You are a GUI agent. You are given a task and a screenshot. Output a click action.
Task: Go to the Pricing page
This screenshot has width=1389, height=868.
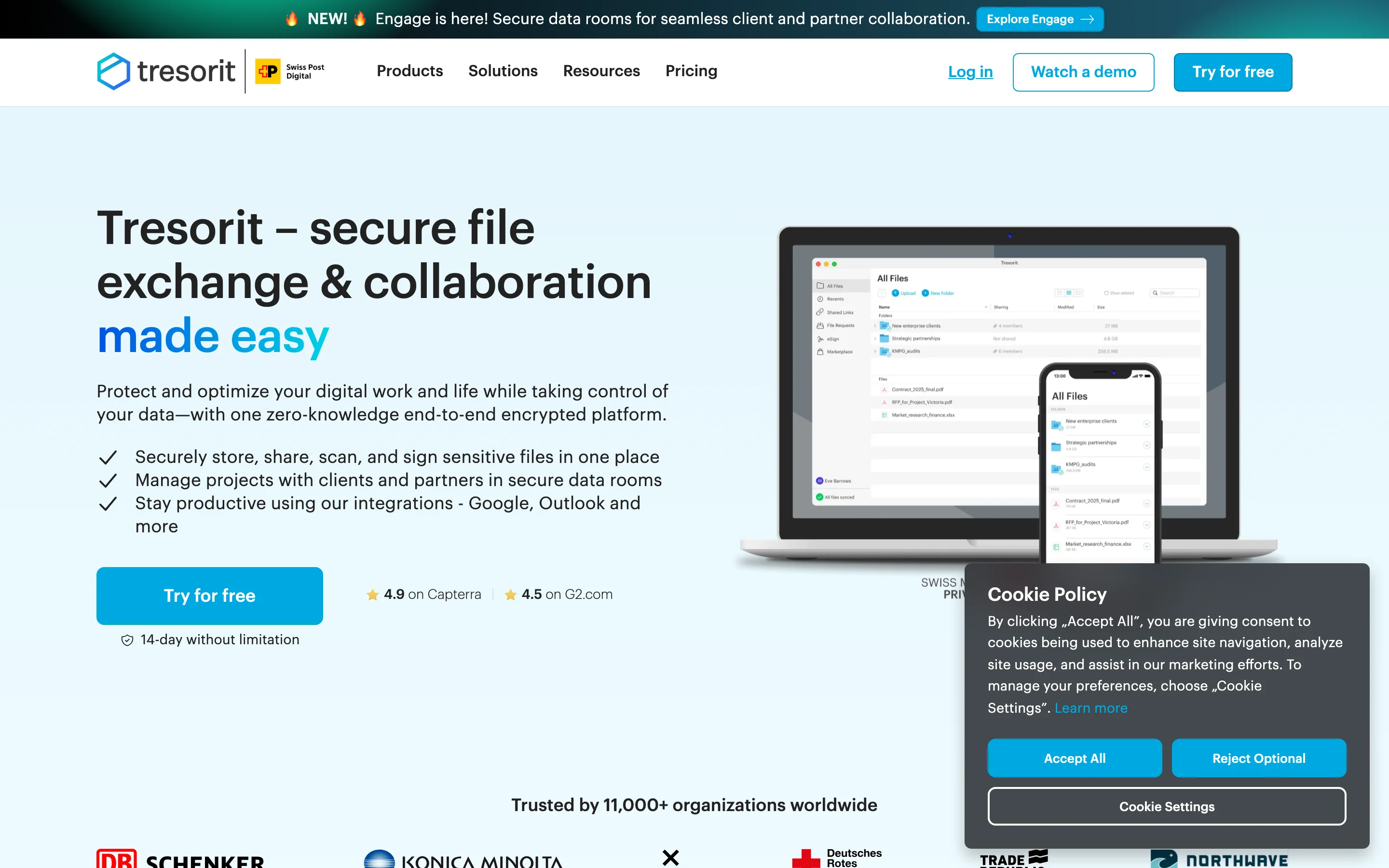tap(691, 71)
